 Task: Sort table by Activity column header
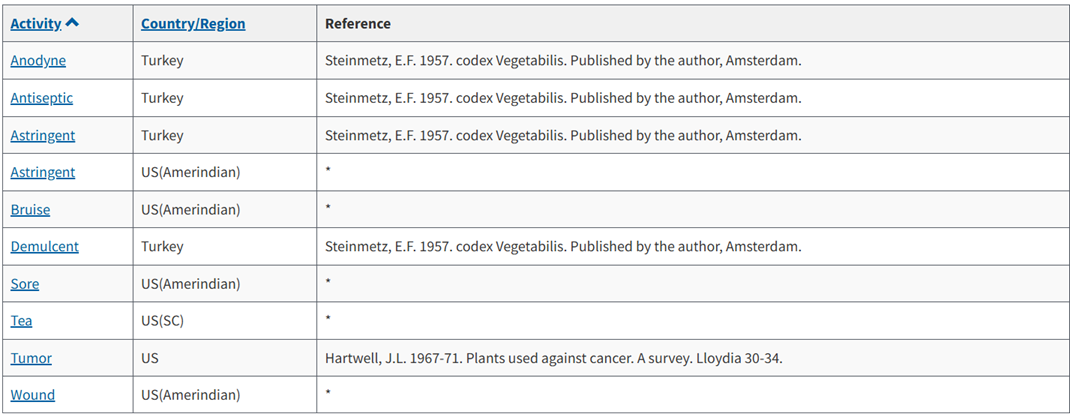pyautogui.click(x=35, y=24)
